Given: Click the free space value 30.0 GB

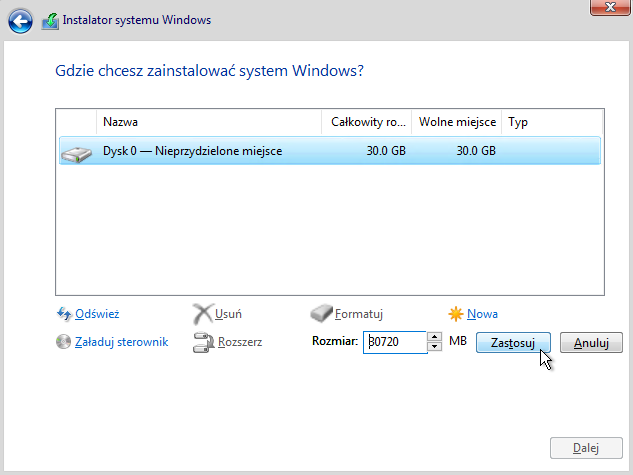Looking at the screenshot, I should [x=476, y=151].
